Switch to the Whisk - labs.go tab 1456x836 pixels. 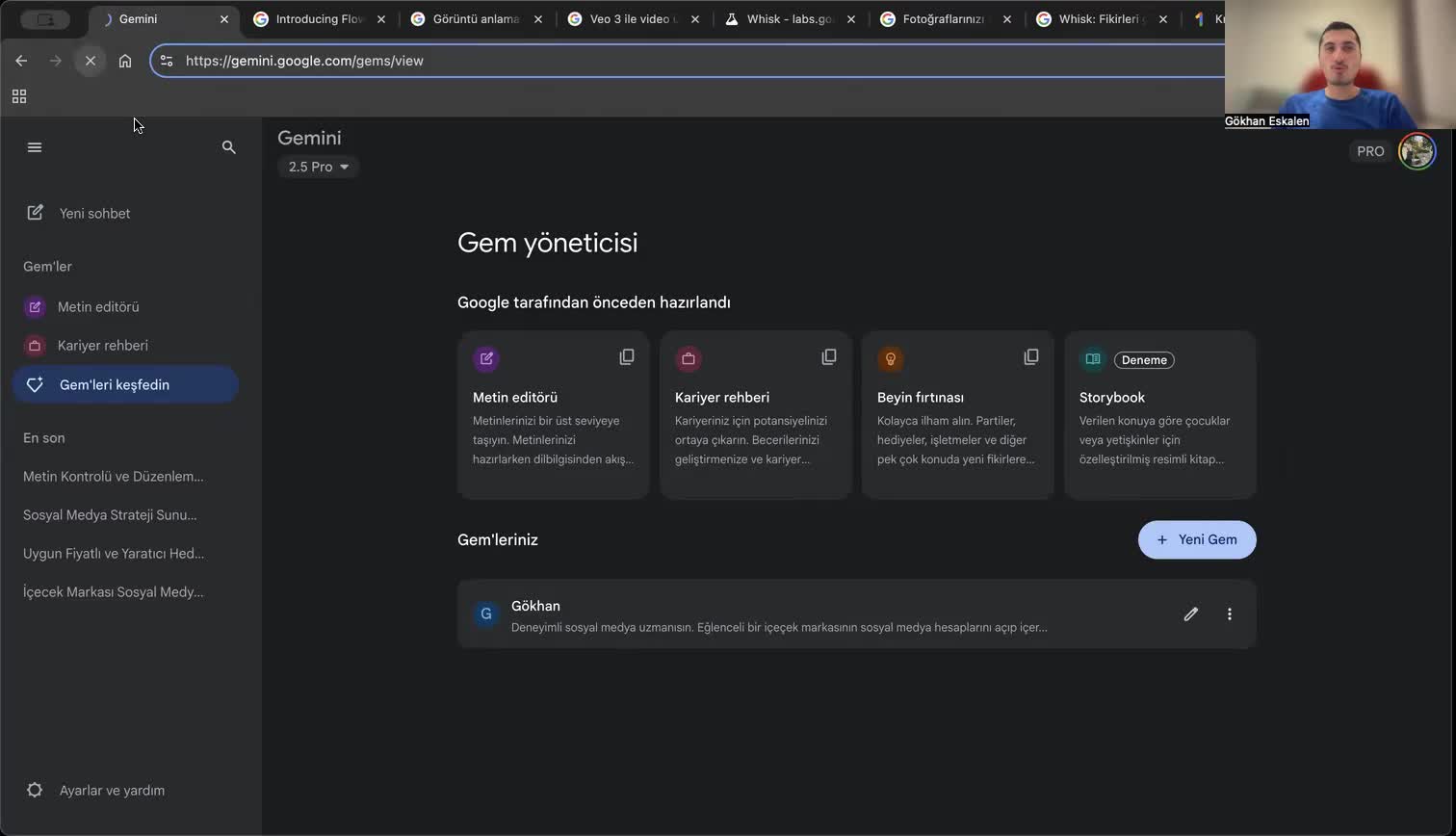(790, 19)
